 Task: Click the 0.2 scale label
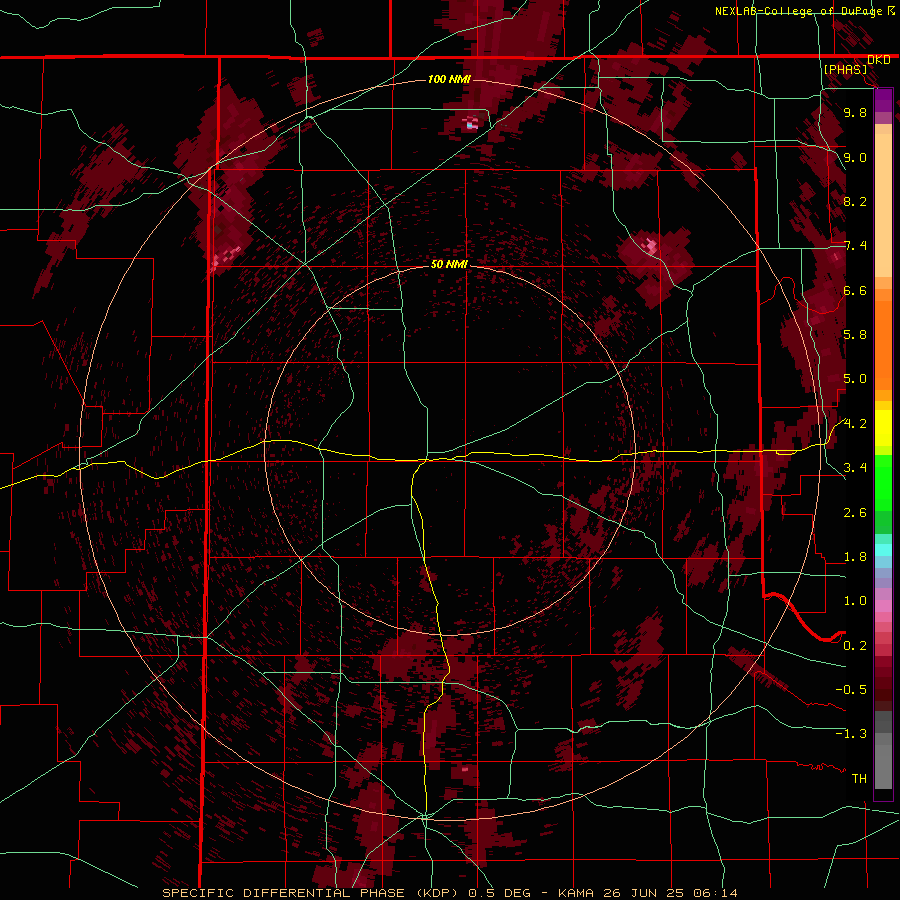[x=855, y=646]
